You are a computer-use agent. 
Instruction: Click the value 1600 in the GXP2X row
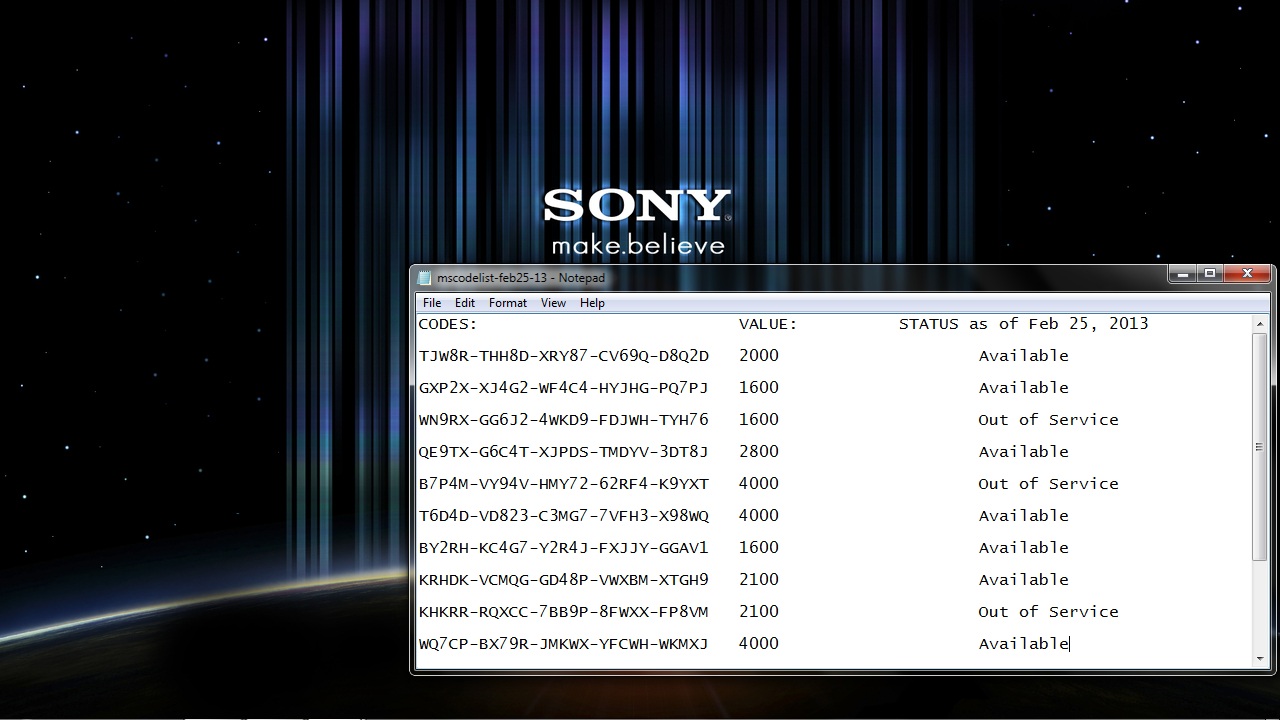[758, 388]
